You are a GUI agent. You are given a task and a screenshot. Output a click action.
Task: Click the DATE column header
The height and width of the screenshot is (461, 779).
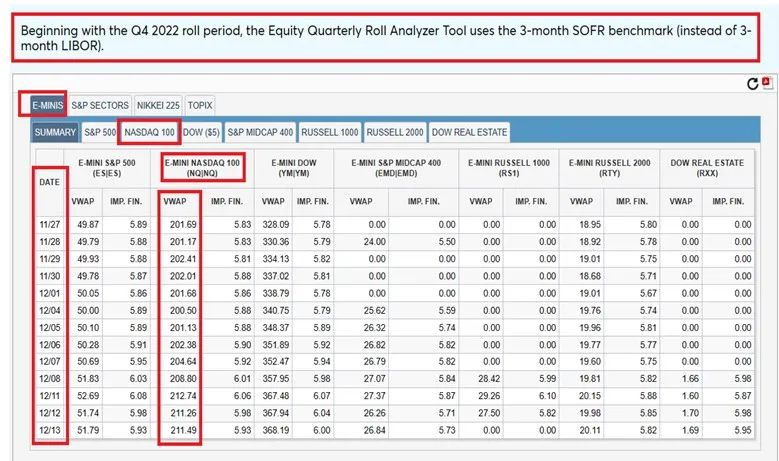[49, 182]
